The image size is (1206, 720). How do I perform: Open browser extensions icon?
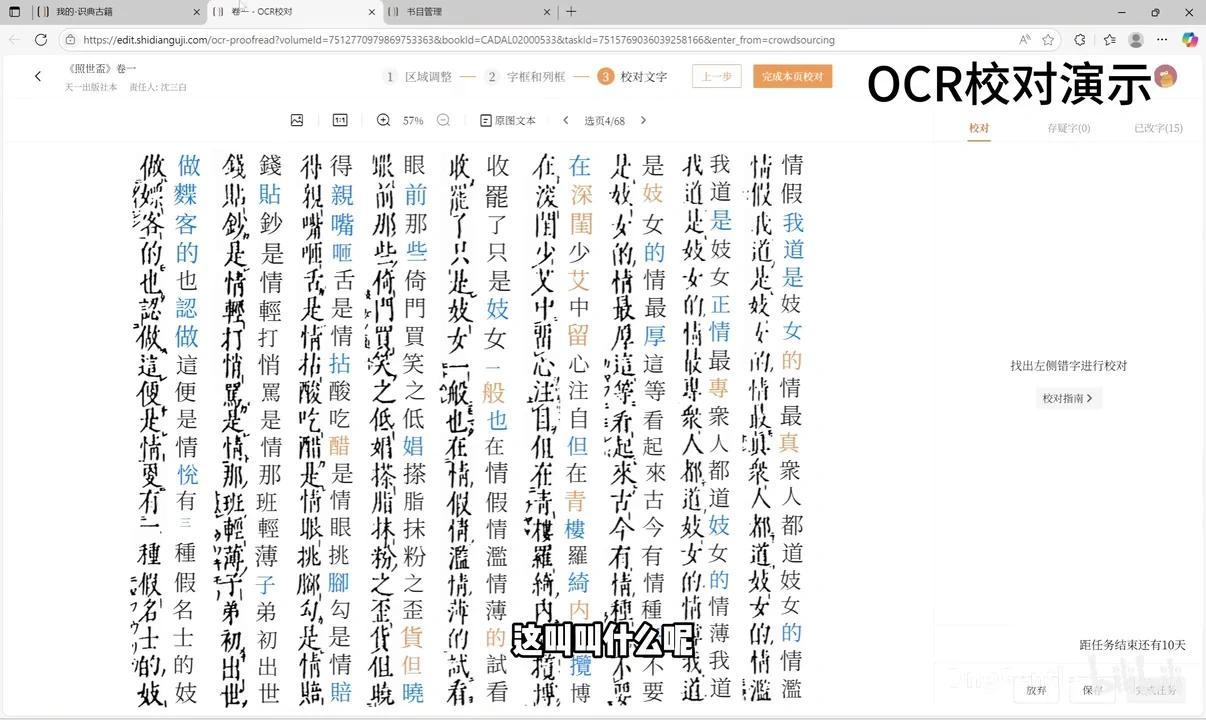[x=1080, y=40]
